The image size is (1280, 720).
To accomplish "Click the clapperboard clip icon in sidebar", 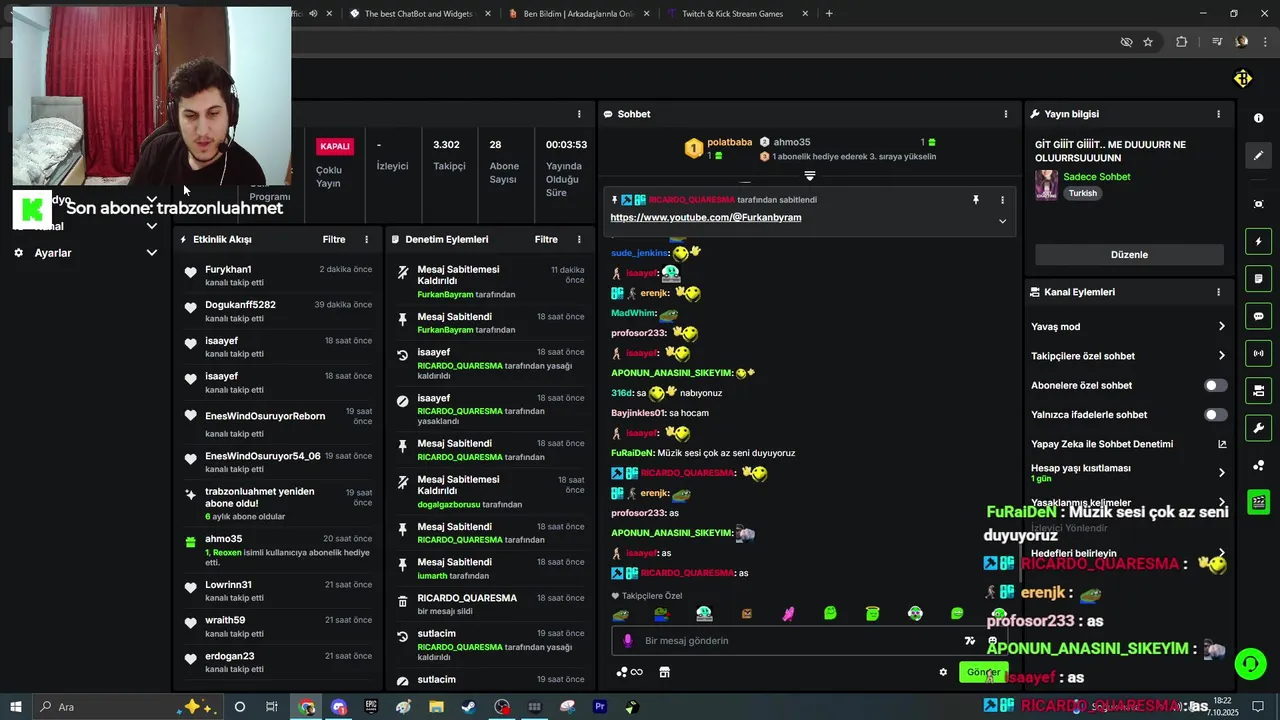I will coord(1258,502).
